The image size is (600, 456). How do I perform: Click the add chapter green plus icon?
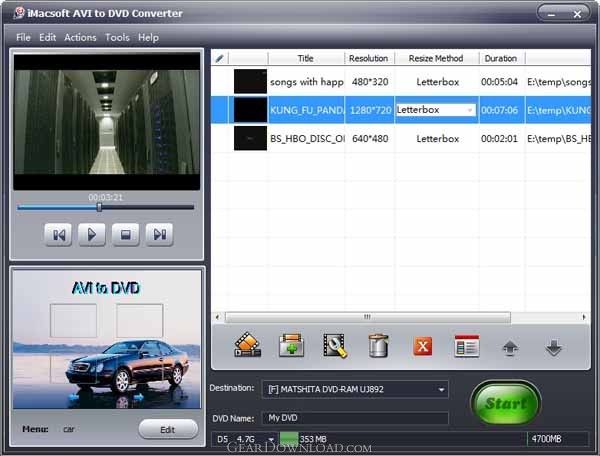pos(292,345)
